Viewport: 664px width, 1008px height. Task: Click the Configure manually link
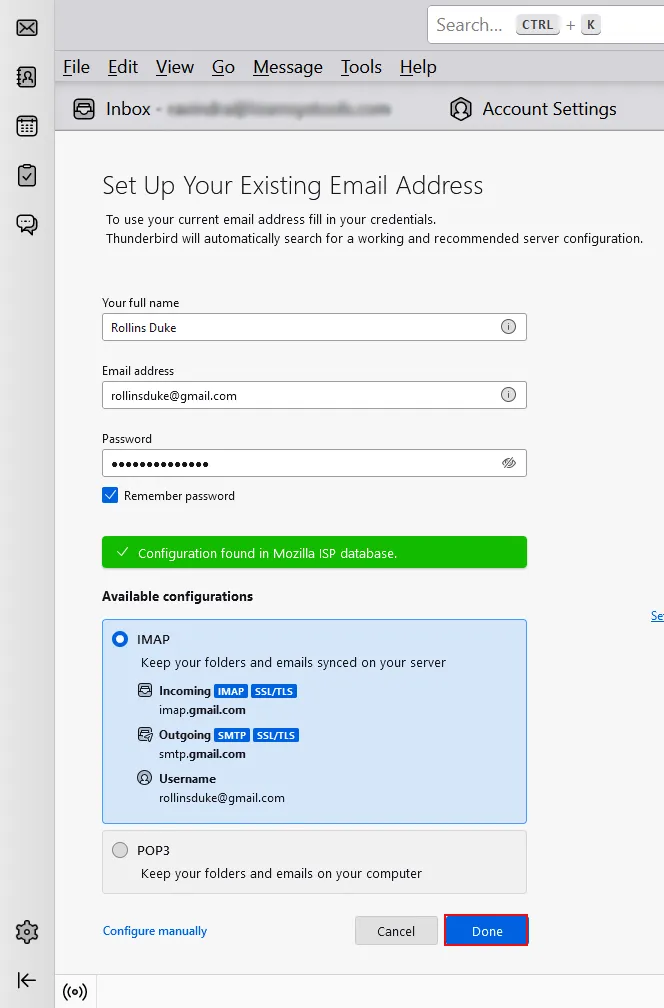pos(155,931)
